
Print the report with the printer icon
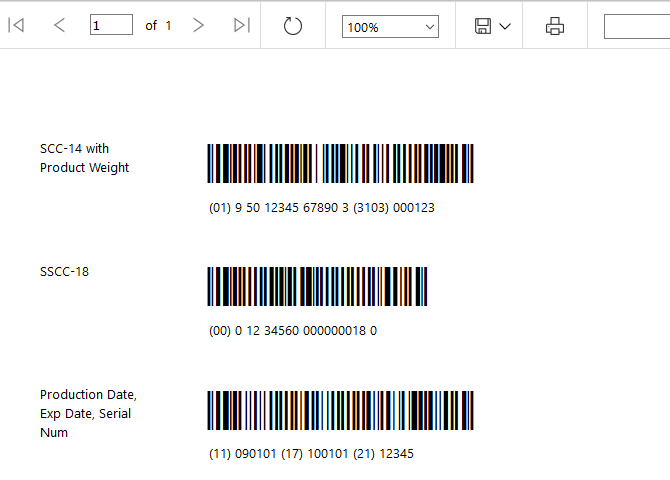pos(555,26)
